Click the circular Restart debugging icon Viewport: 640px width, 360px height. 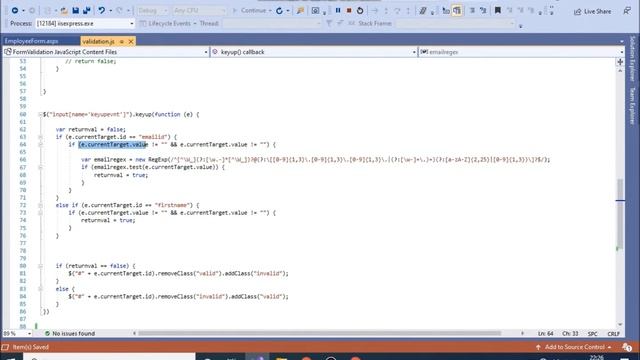click(360, 11)
